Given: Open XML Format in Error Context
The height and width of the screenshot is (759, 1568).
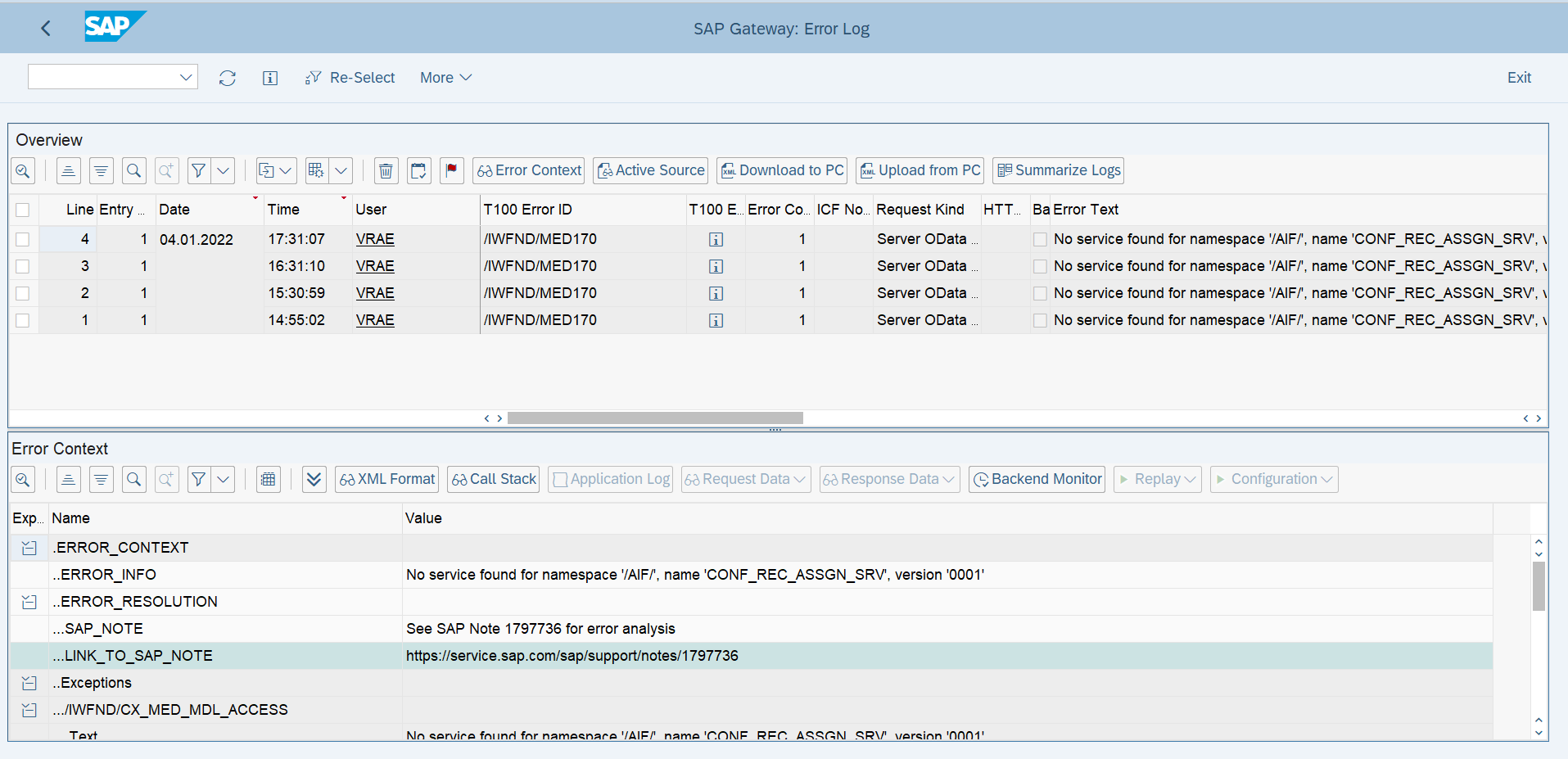Looking at the screenshot, I should pos(386,479).
